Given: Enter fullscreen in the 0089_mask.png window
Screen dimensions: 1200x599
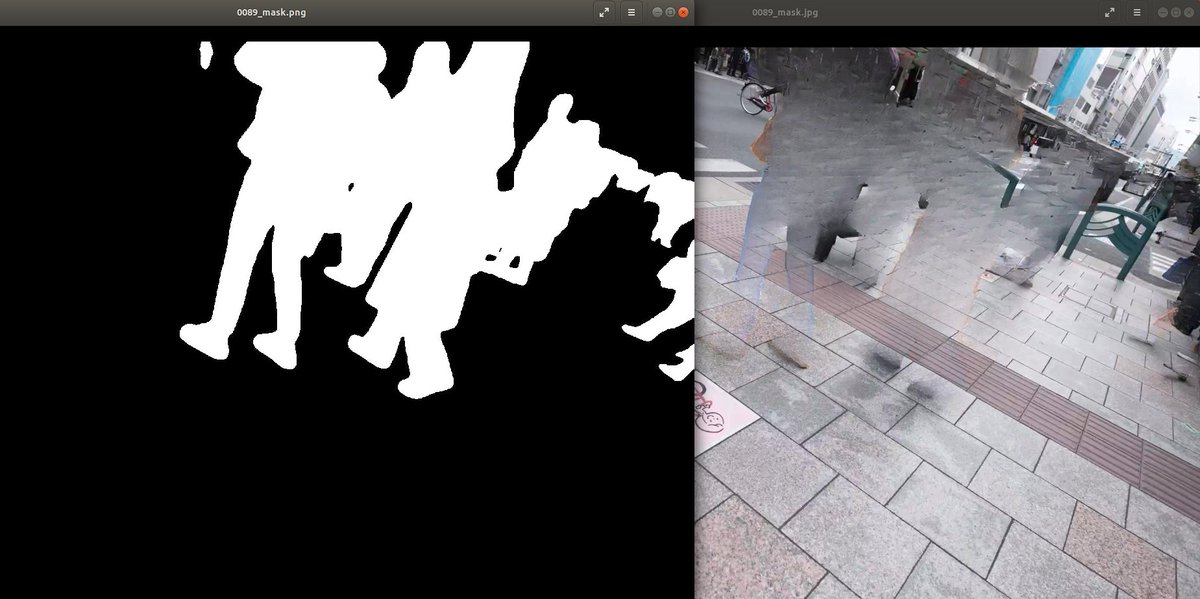Looking at the screenshot, I should point(604,12).
